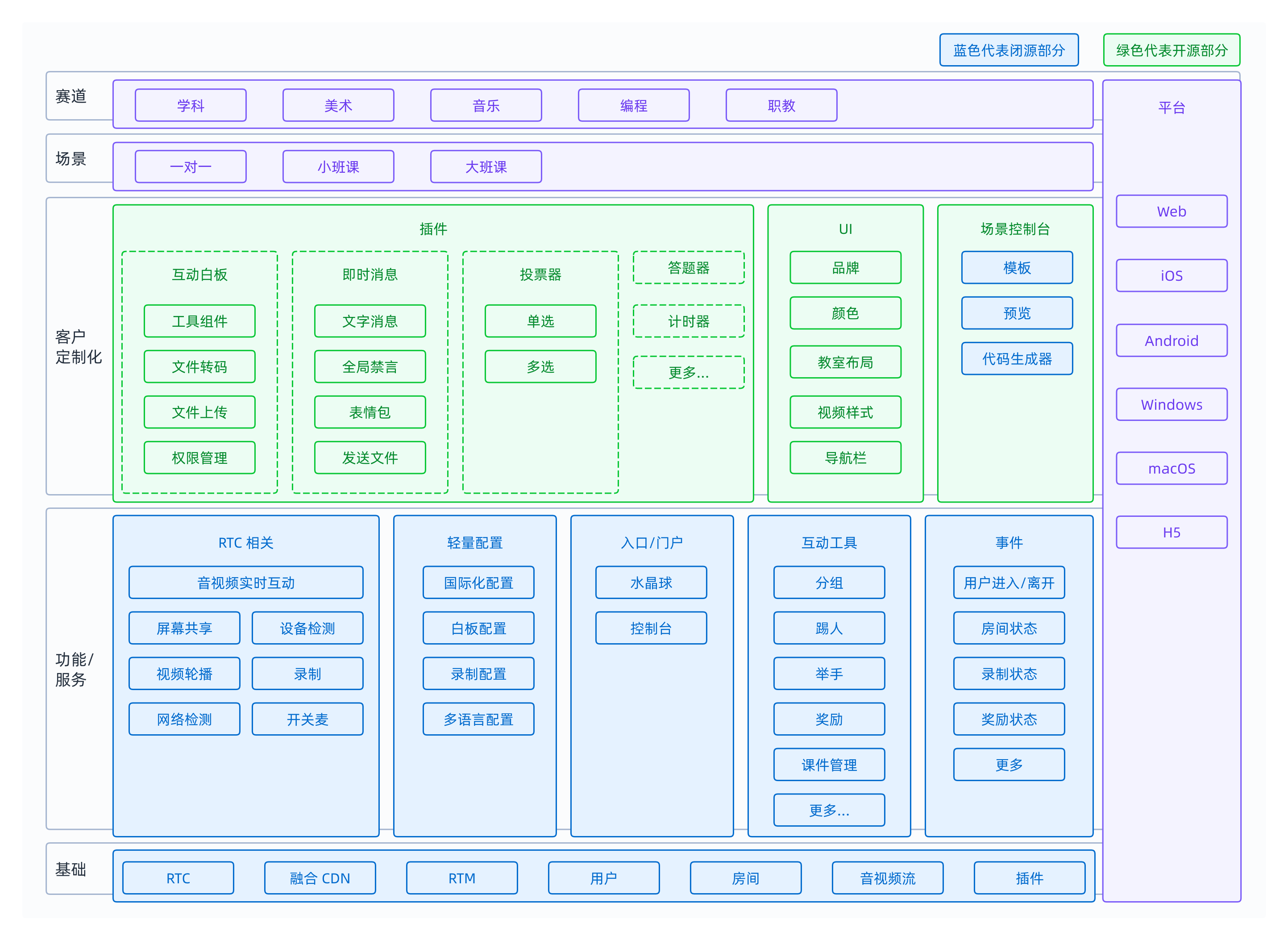
Task: Select the 职教 box
Action: pyautogui.click(x=781, y=105)
